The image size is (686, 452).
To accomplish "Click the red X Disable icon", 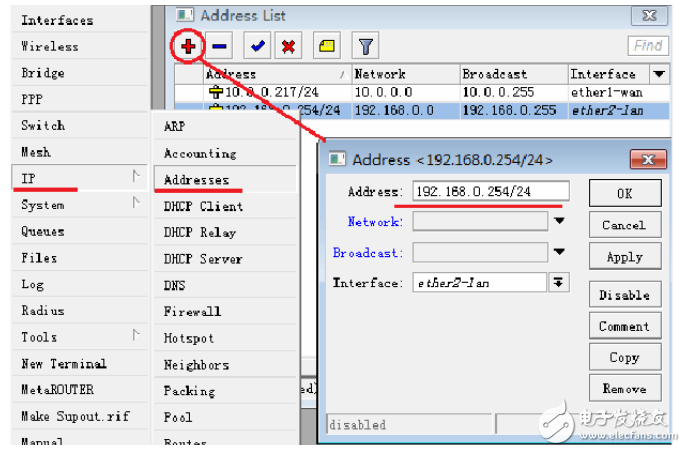I will [289, 47].
